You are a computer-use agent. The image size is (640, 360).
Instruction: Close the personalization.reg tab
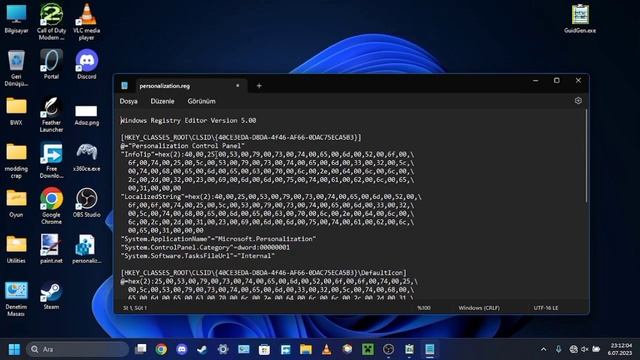click(238, 86)
